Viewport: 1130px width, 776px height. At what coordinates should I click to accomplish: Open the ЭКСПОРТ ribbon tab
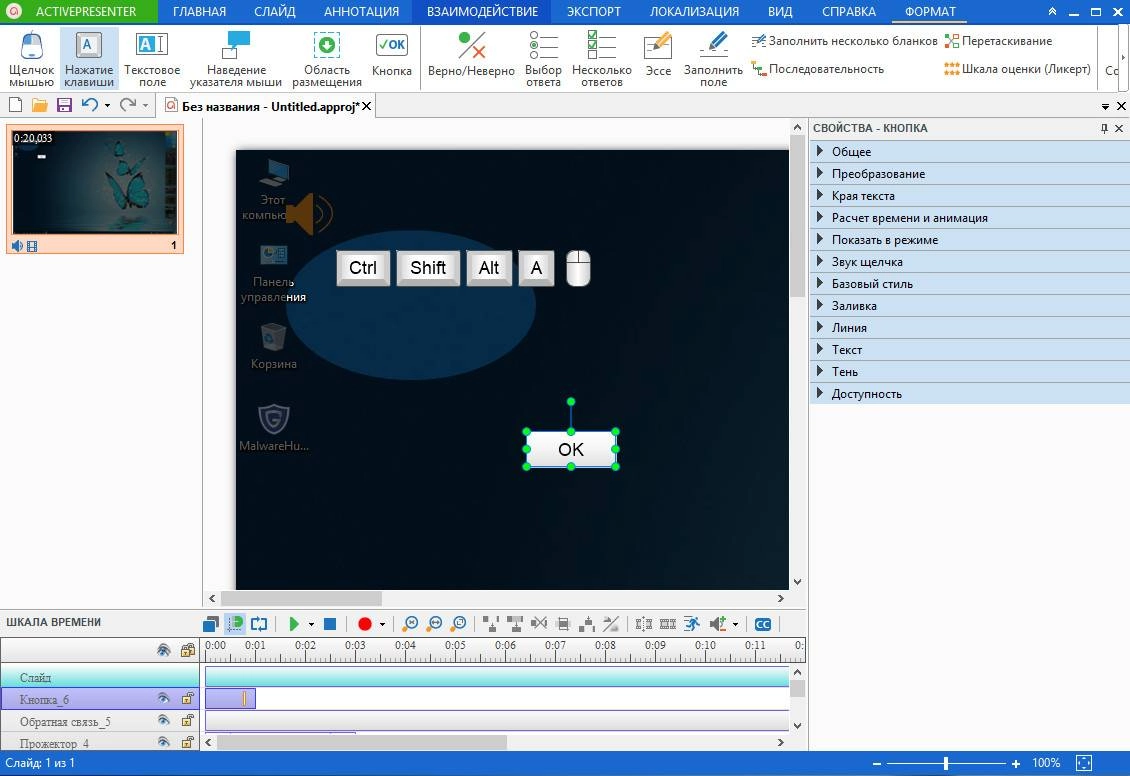[594, 12]
